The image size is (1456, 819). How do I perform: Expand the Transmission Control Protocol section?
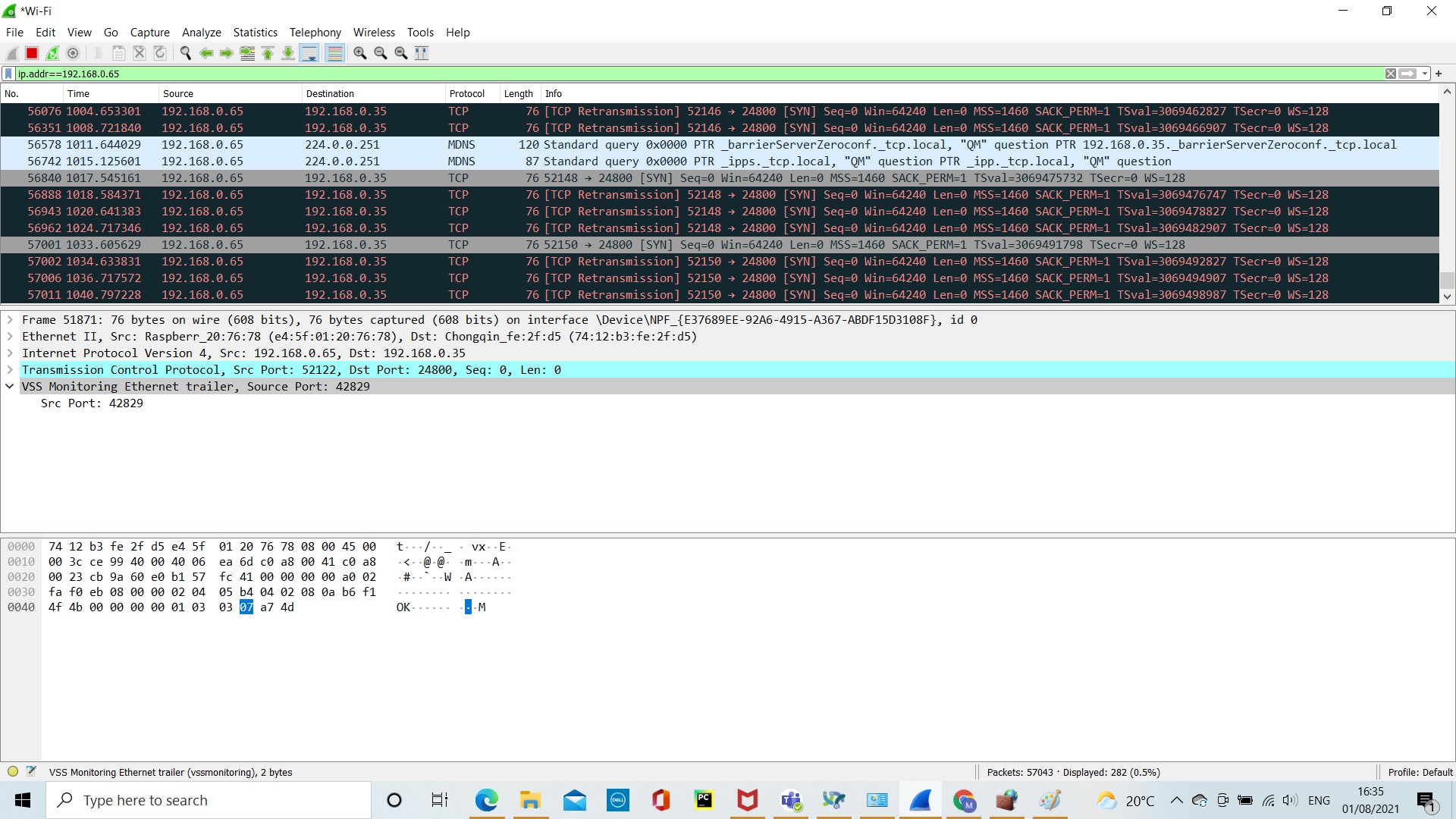[x=10, y=369]
